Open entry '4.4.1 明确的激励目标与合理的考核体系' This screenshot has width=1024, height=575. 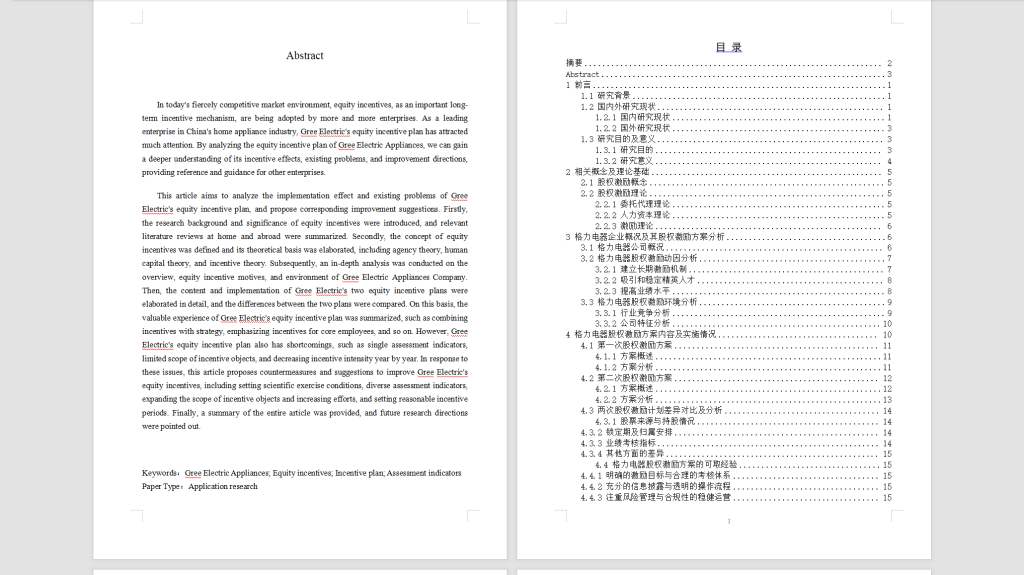point(736,476)
